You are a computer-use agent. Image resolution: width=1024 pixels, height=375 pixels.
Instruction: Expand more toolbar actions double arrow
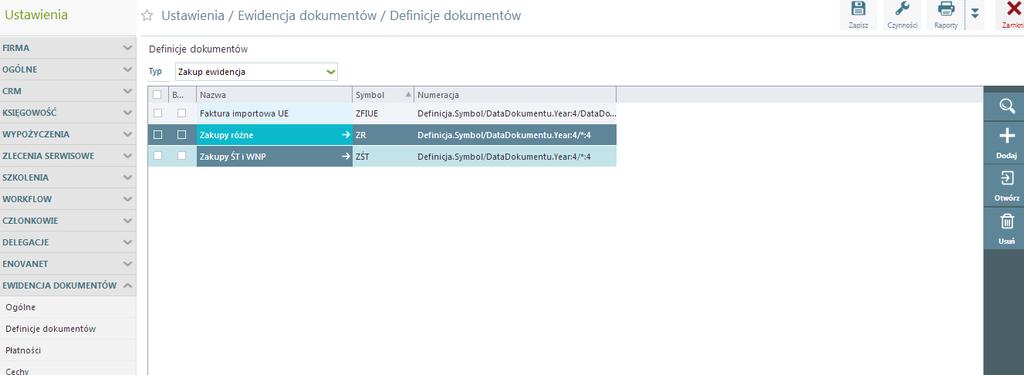(x=974, y=14)
